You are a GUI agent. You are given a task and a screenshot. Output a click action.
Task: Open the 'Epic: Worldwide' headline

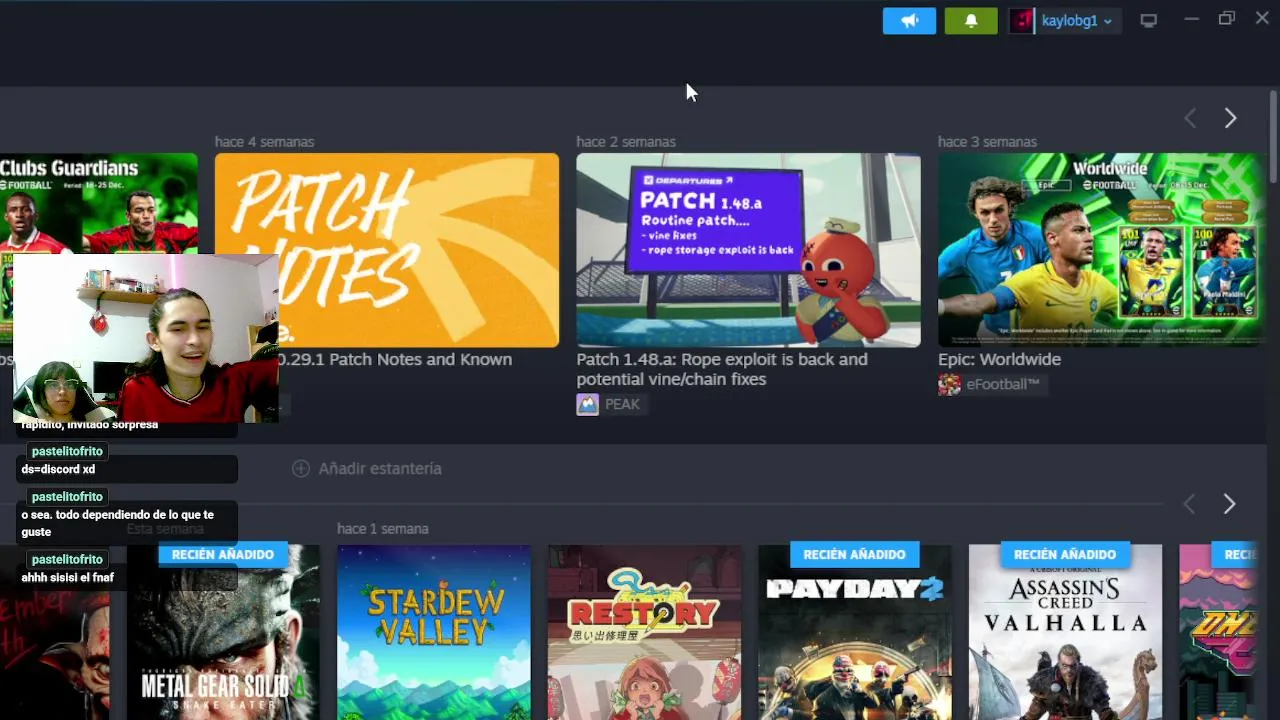click(x=999, y=359)
